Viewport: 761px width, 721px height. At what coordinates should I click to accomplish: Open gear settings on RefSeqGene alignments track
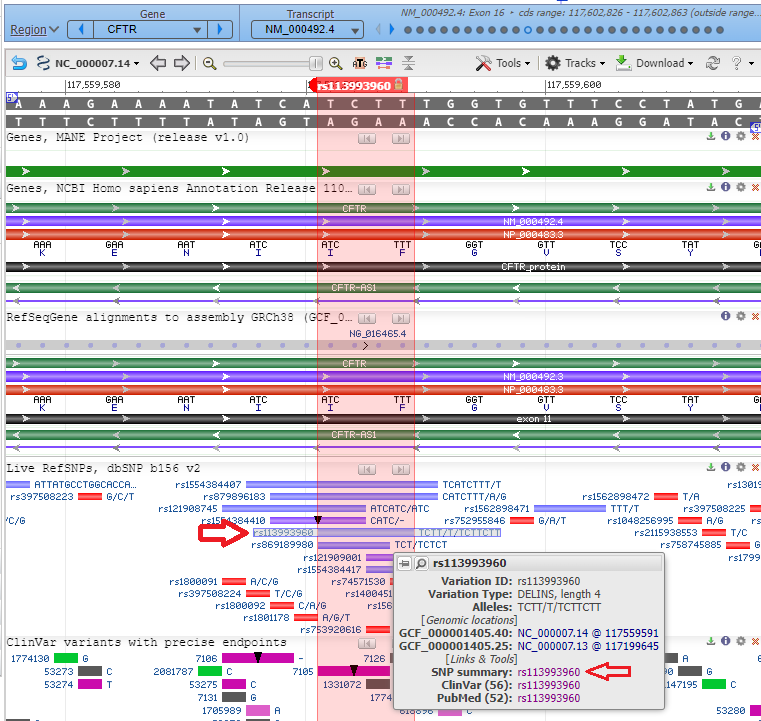point(741,316)
